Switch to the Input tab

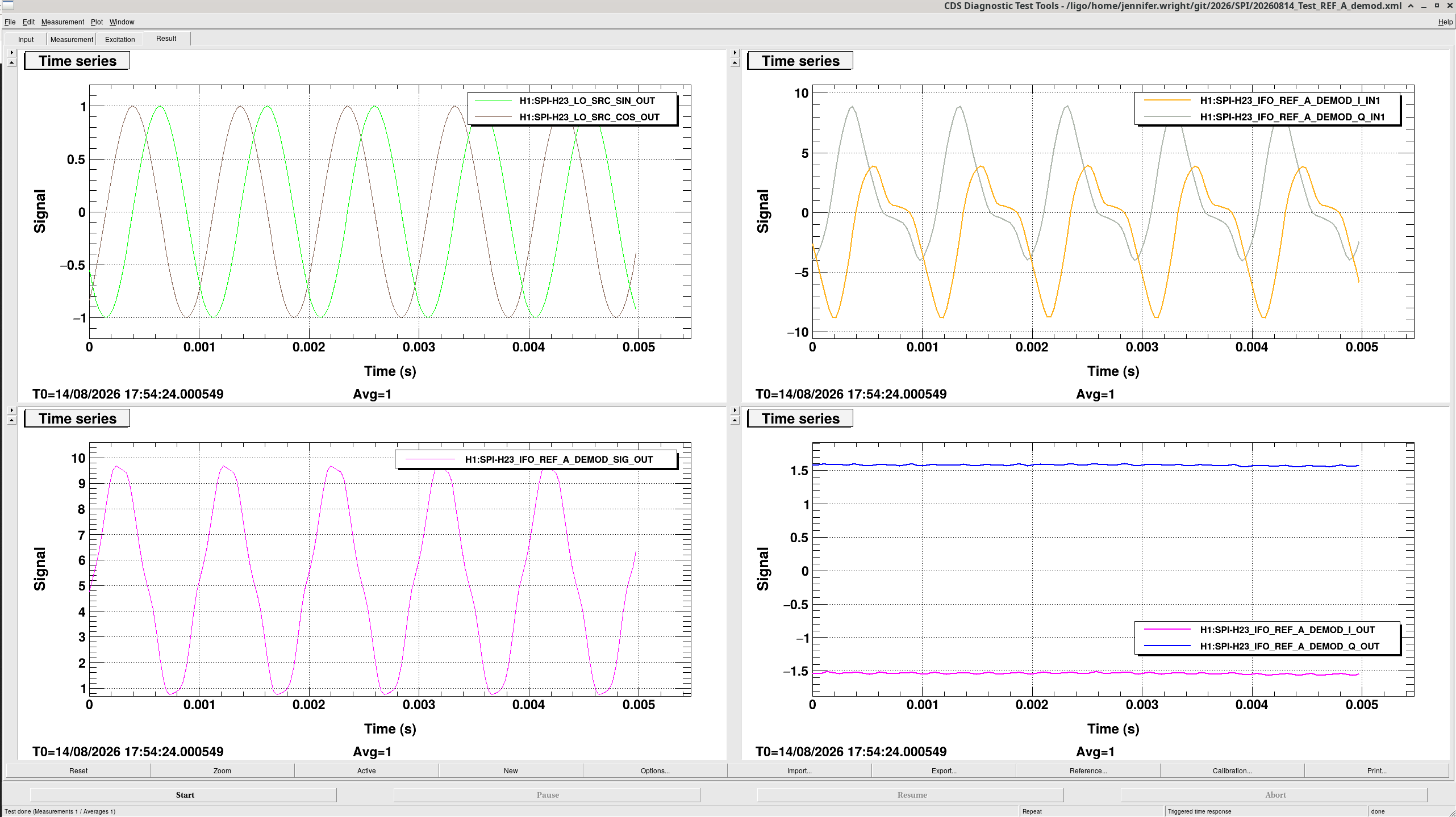26,39
